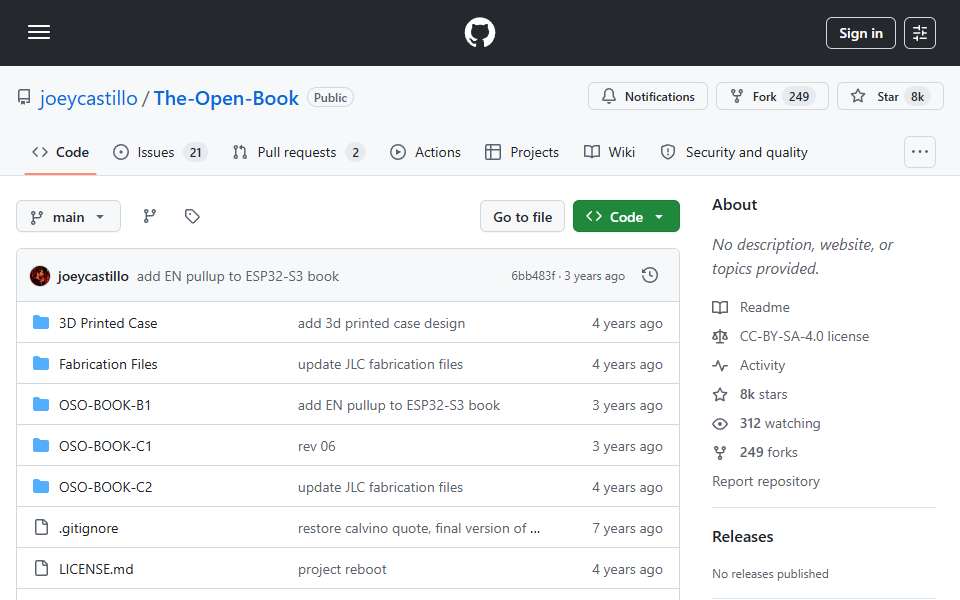Open the Readme link in About
The height and width of the screenshot is (600, 960).
[764, 307]
